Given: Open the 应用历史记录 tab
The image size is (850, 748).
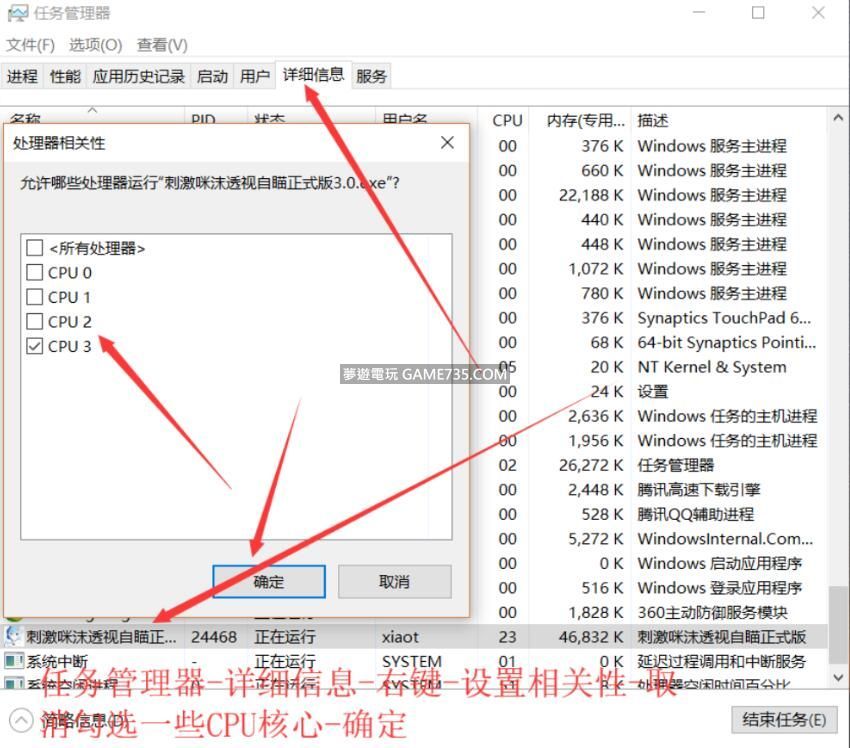Looking at the screenshot, I should coord(139,76).
